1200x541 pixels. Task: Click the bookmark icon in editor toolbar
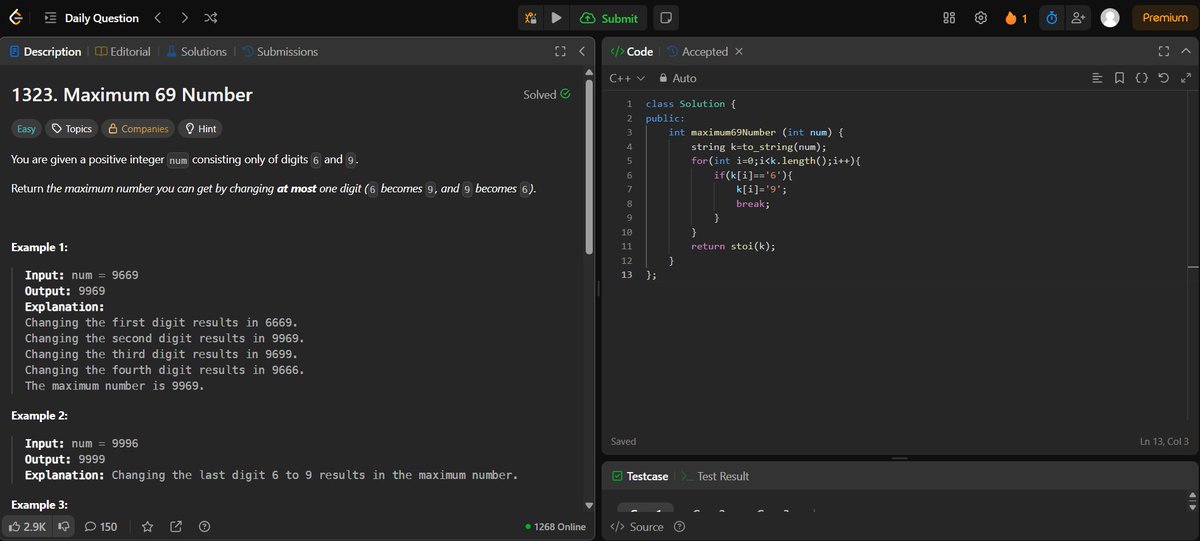(1119, 78)
